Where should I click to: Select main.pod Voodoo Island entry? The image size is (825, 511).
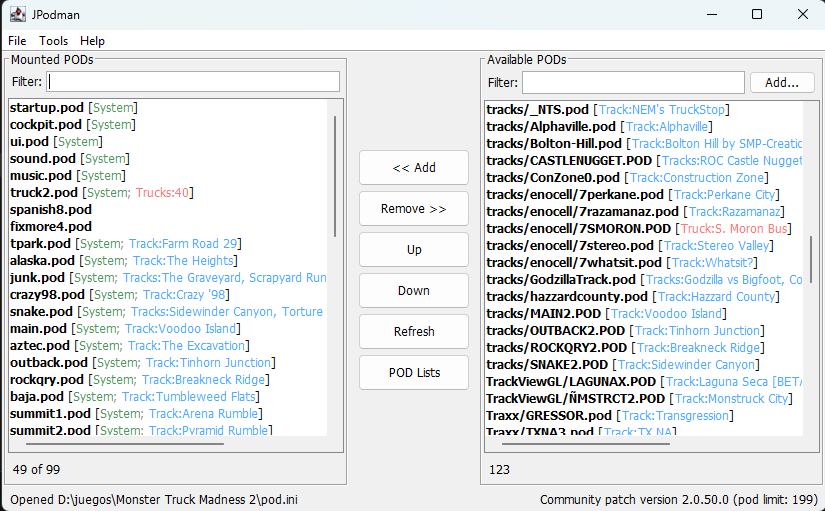(x=168, y=328)
